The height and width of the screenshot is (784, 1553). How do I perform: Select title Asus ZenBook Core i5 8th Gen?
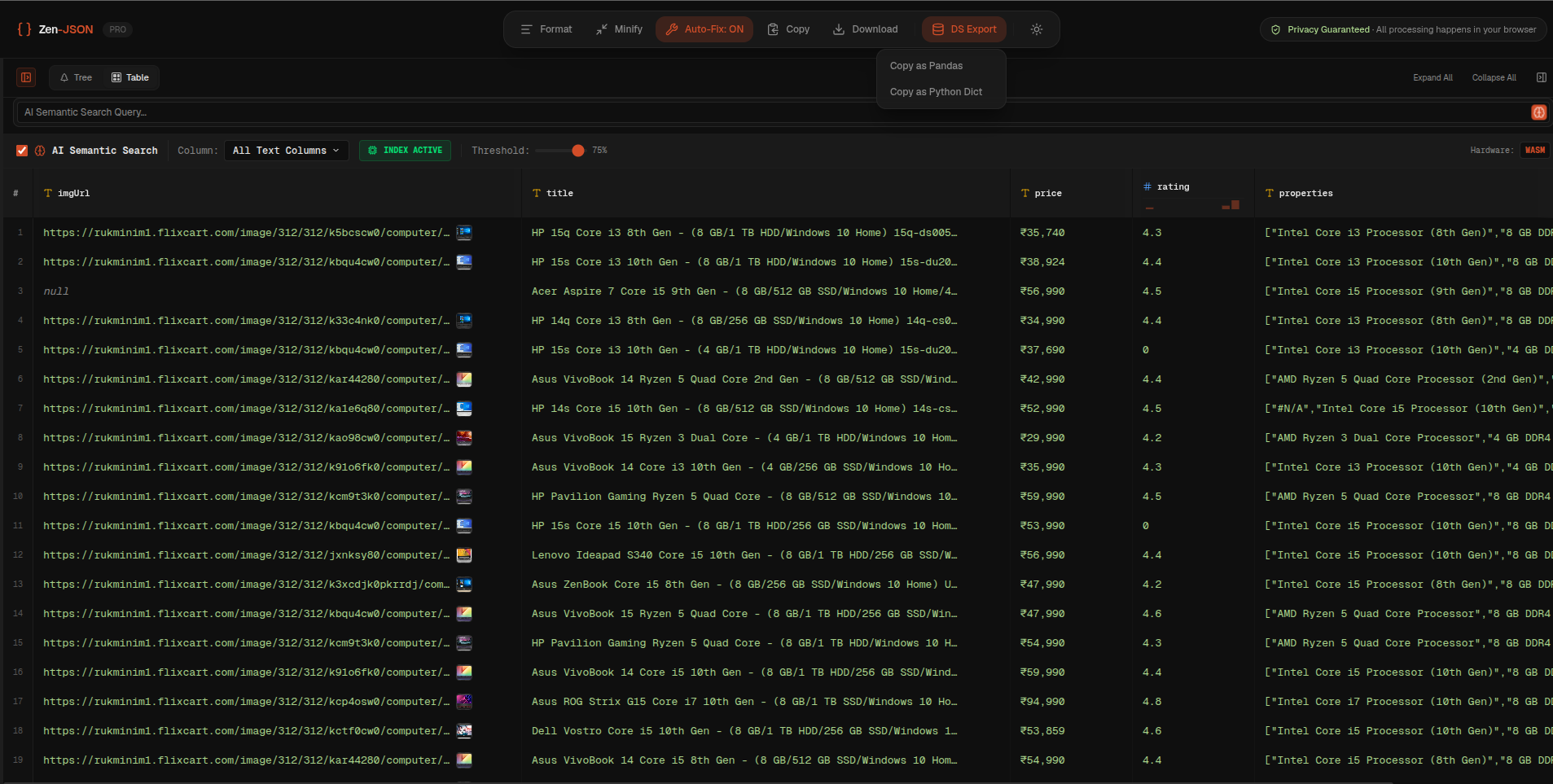point(744,585)
